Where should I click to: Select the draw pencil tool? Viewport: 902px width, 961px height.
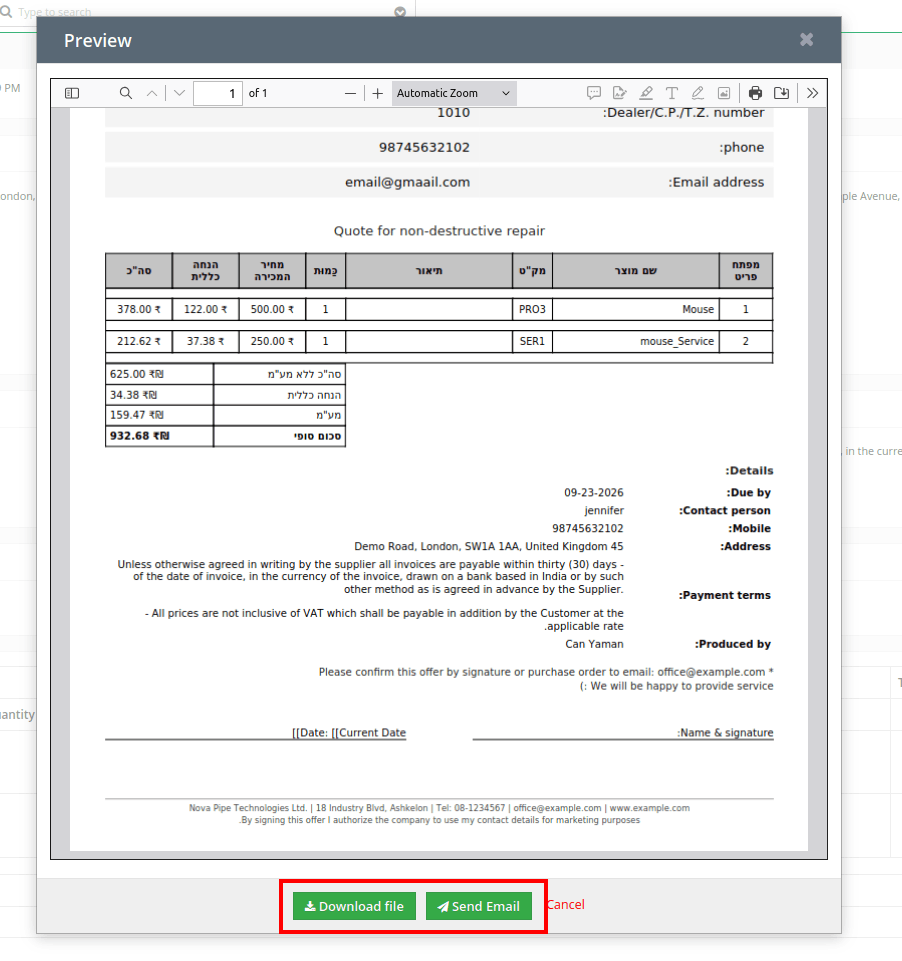click(x=697, y=93)
